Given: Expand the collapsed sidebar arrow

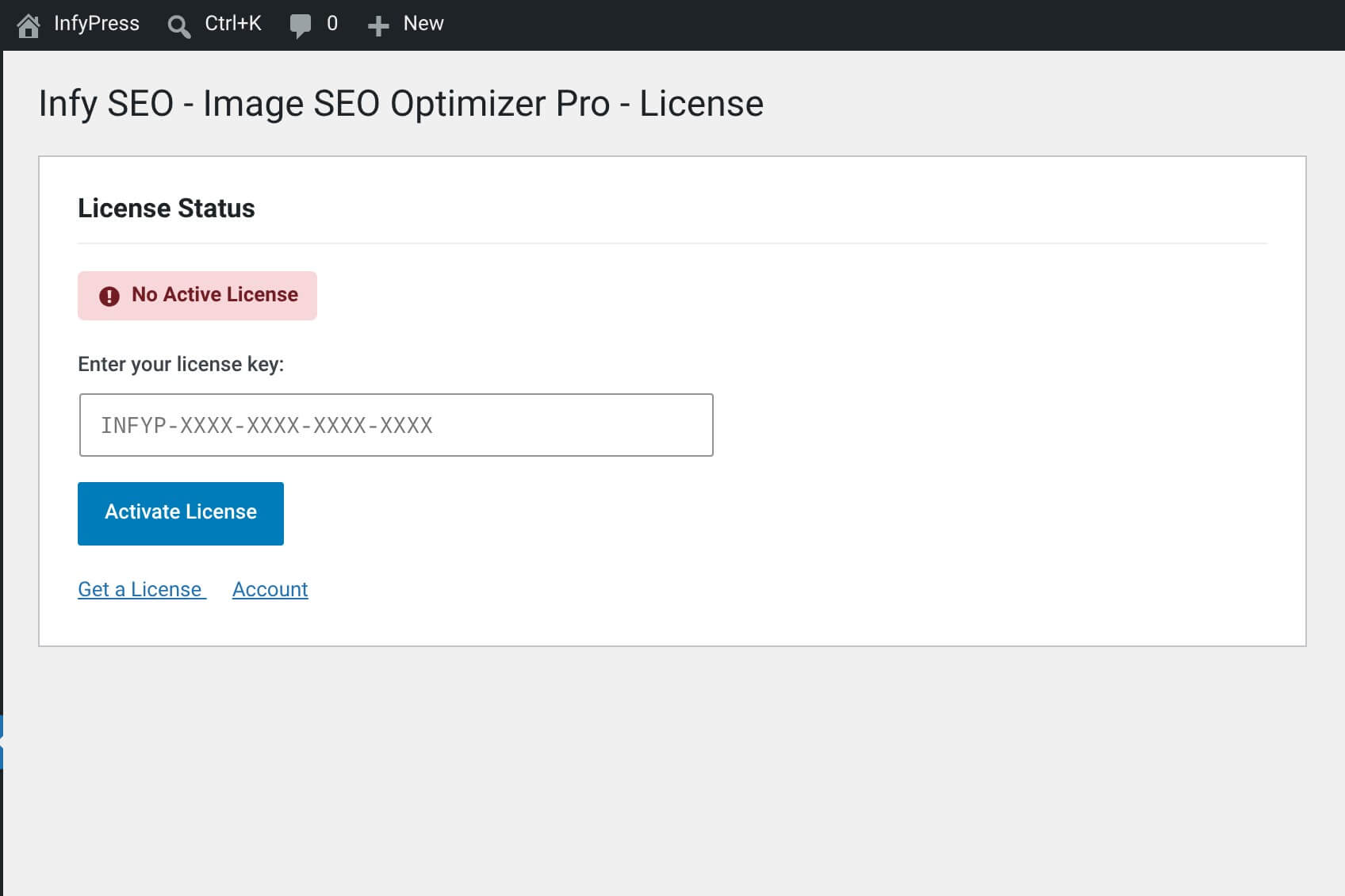Looking at the screenshot, I should click(x=2, y=742).
